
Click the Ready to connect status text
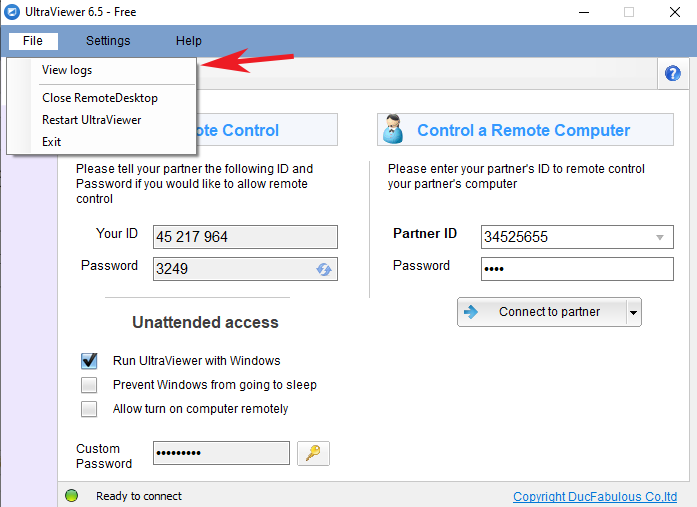[139, 496]
